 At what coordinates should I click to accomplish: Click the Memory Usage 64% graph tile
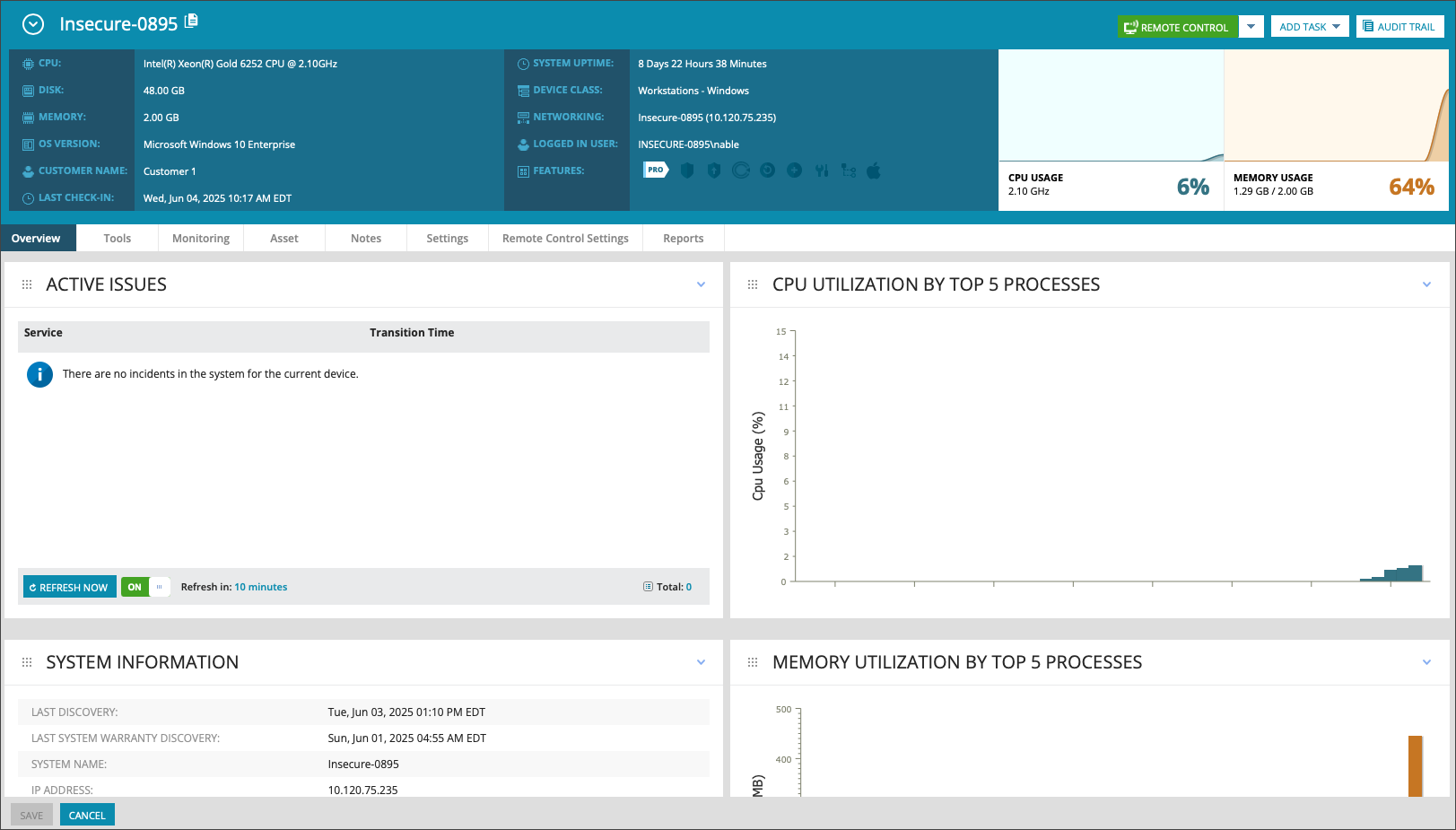coord(1335,130)
